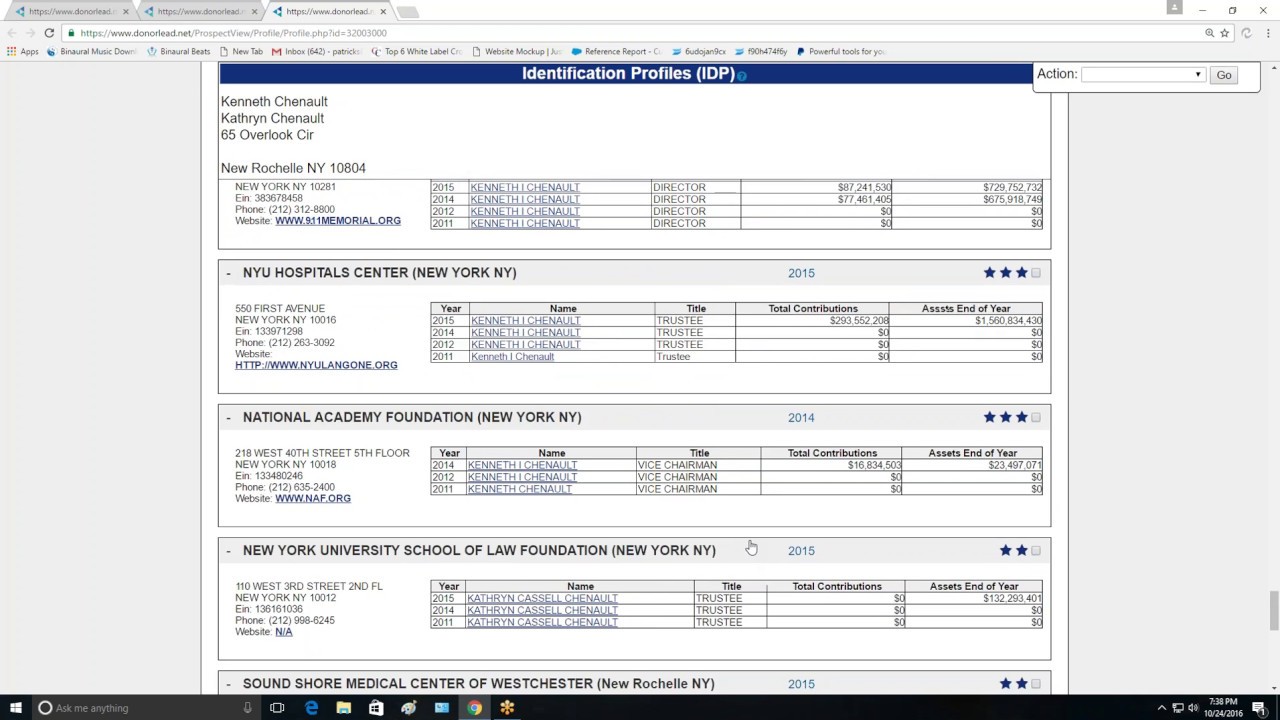Open 2015 KATHRYN CASSELL CHENAULT link
Viewport: 1280px width, 720px height.
[542, 598]
